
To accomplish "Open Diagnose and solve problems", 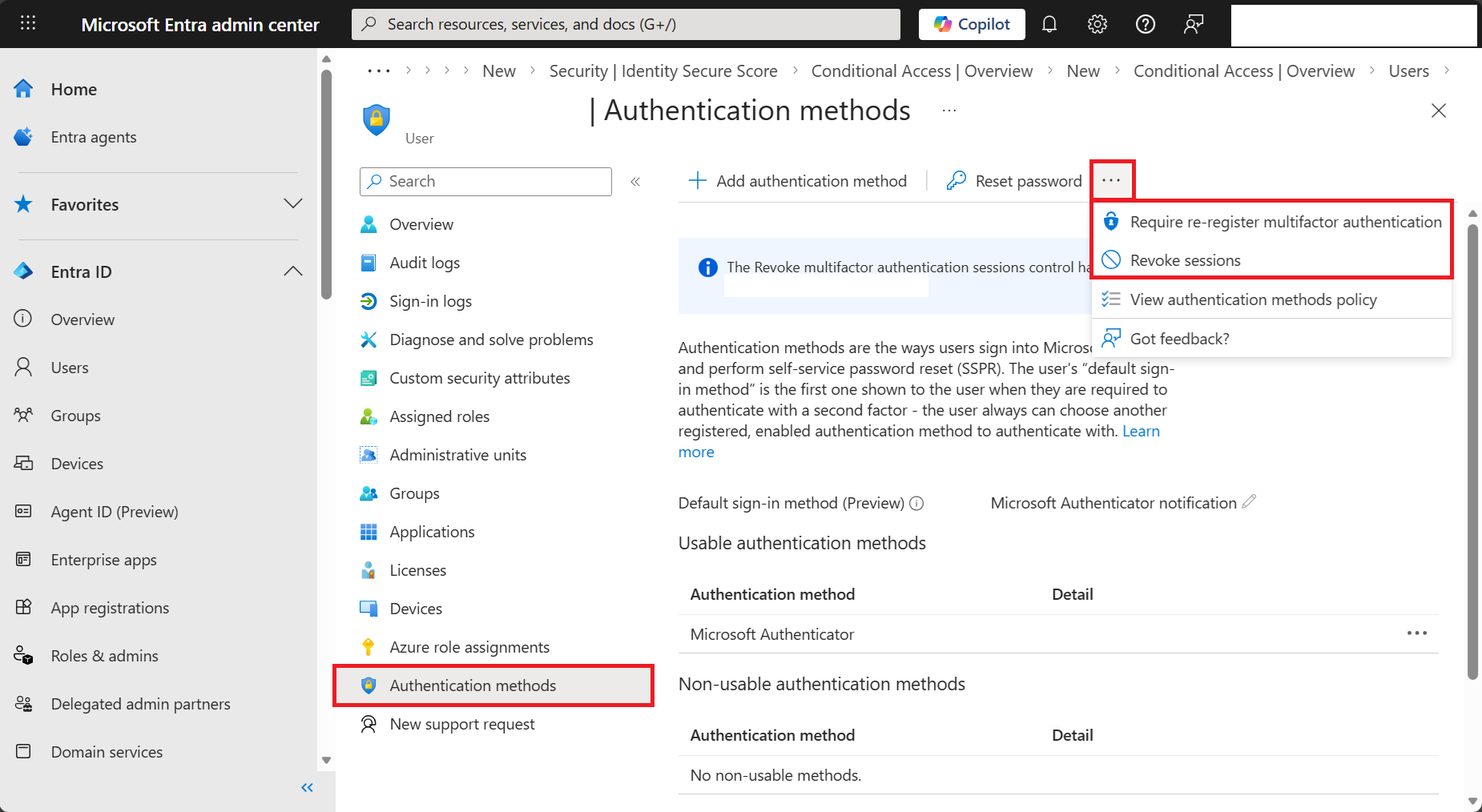I will tap(491, 340).
